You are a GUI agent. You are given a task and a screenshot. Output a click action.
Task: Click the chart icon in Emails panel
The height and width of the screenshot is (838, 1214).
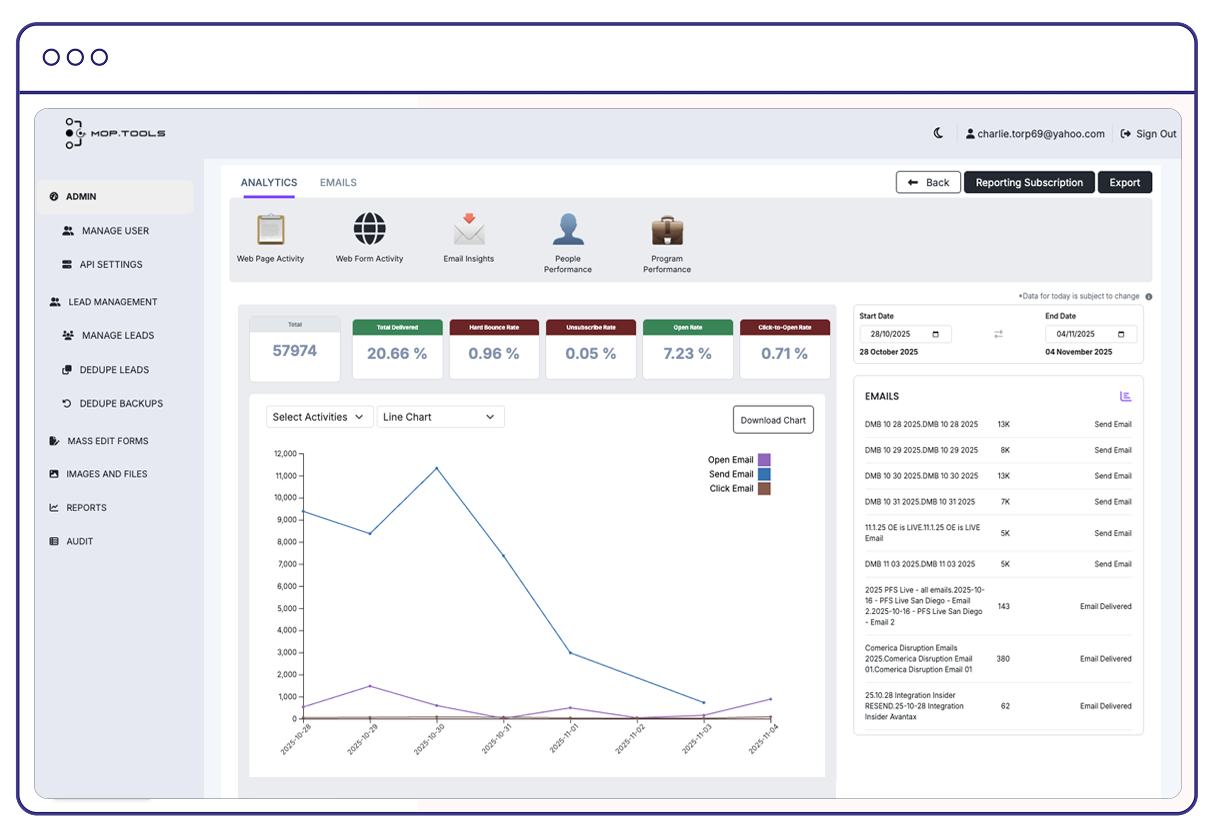[1125, 397]
